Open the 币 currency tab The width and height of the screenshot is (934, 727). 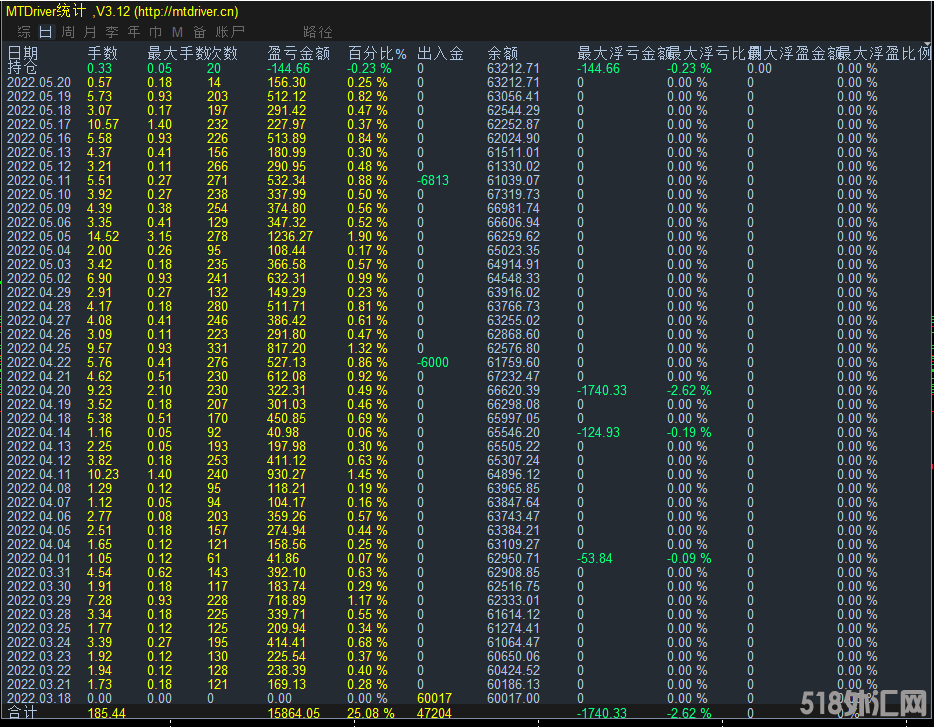pyautogui.click(x=155, y=32)
